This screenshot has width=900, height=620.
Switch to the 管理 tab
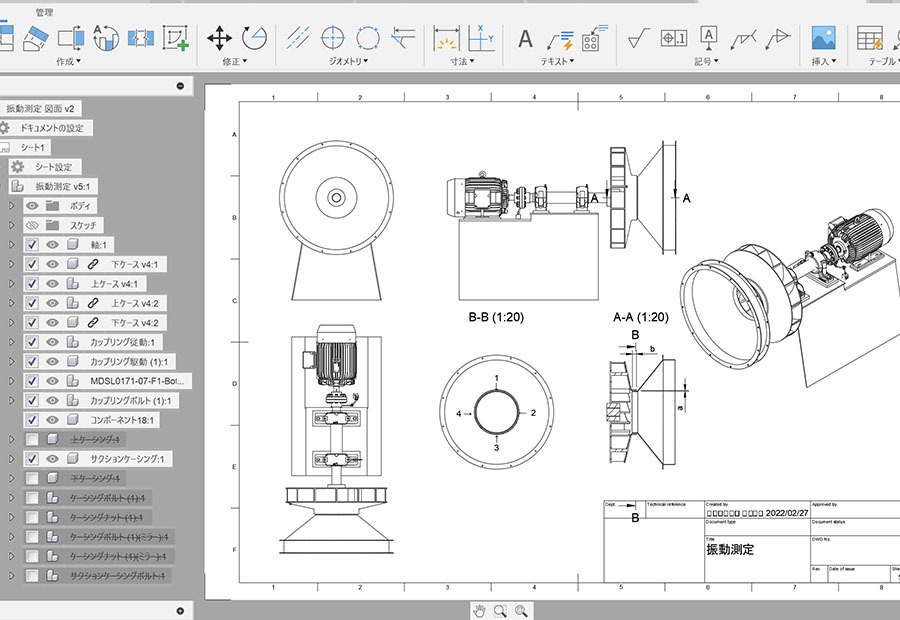(45, 12)
